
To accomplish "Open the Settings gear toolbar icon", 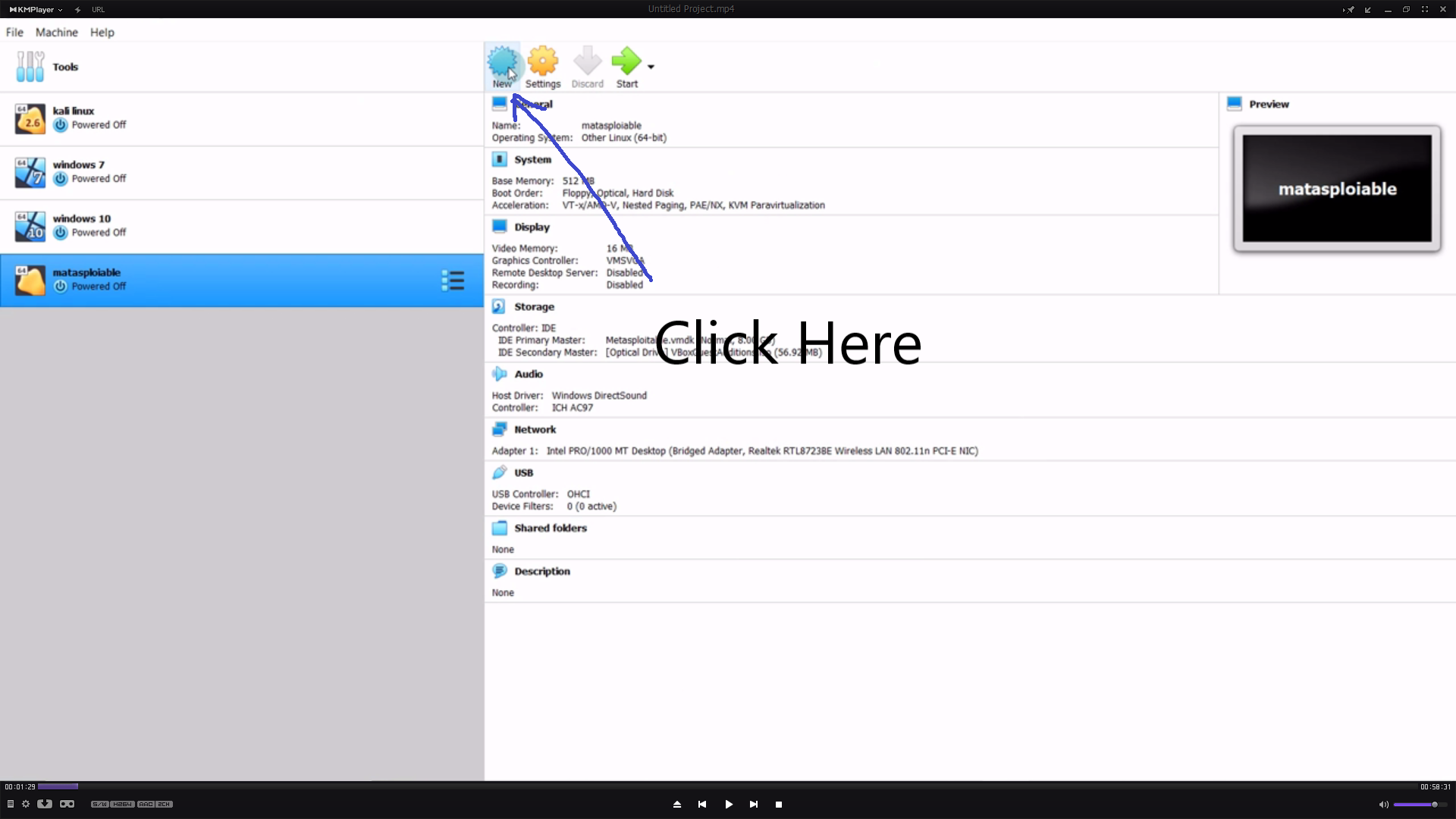I will point(543,61).
